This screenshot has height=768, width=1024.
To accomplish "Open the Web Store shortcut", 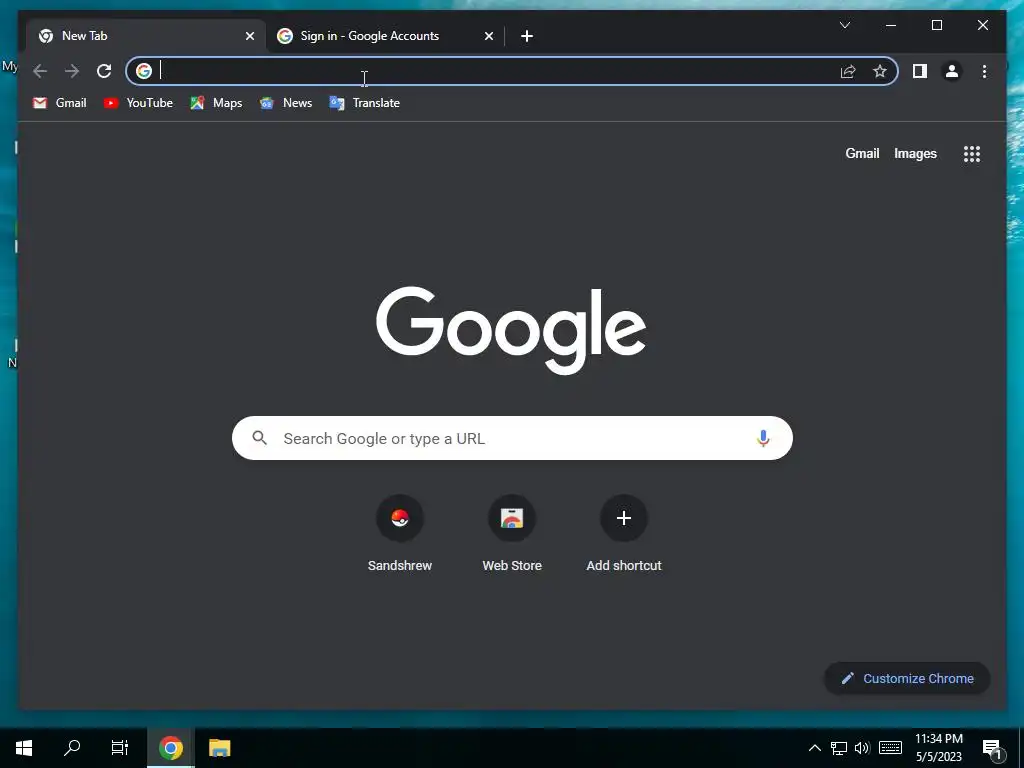I will 512,533.
